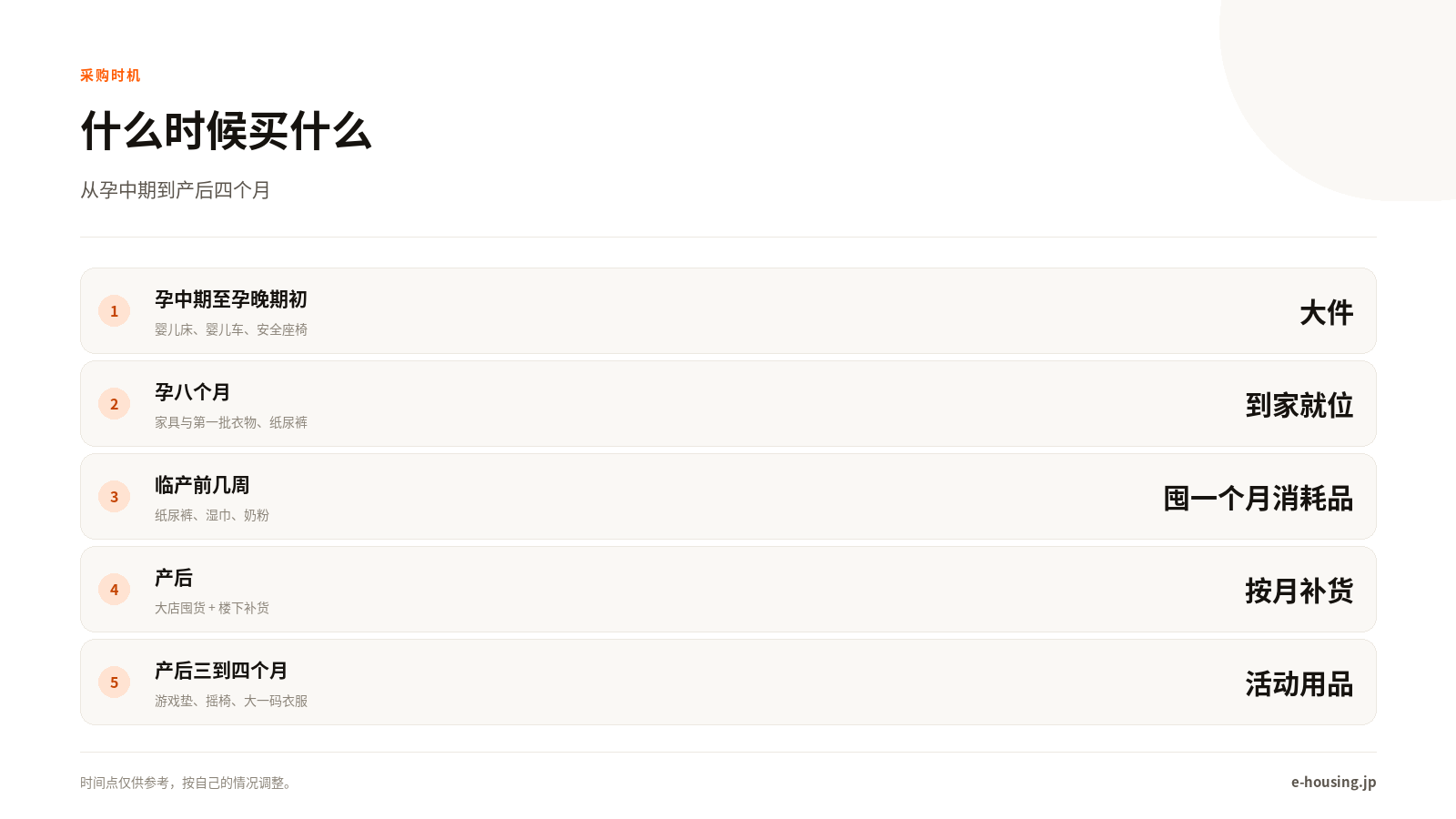Select the 孕八个月 row title
Screen dimensions: 1456x819
coord(193,392)
